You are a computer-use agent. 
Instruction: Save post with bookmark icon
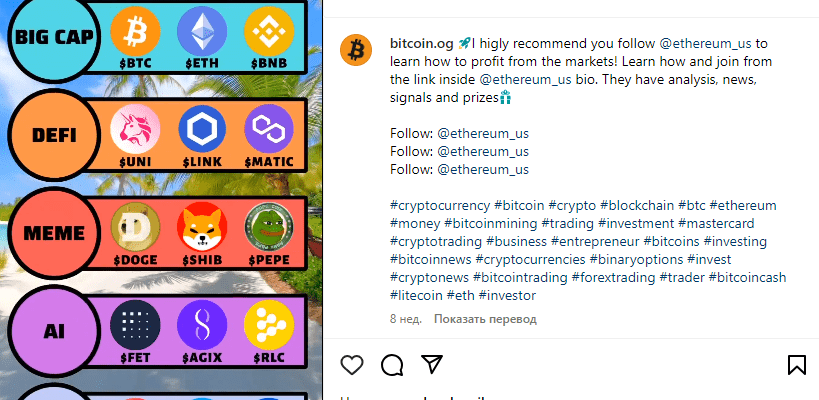pyautogui.click(x=797, y=363)
